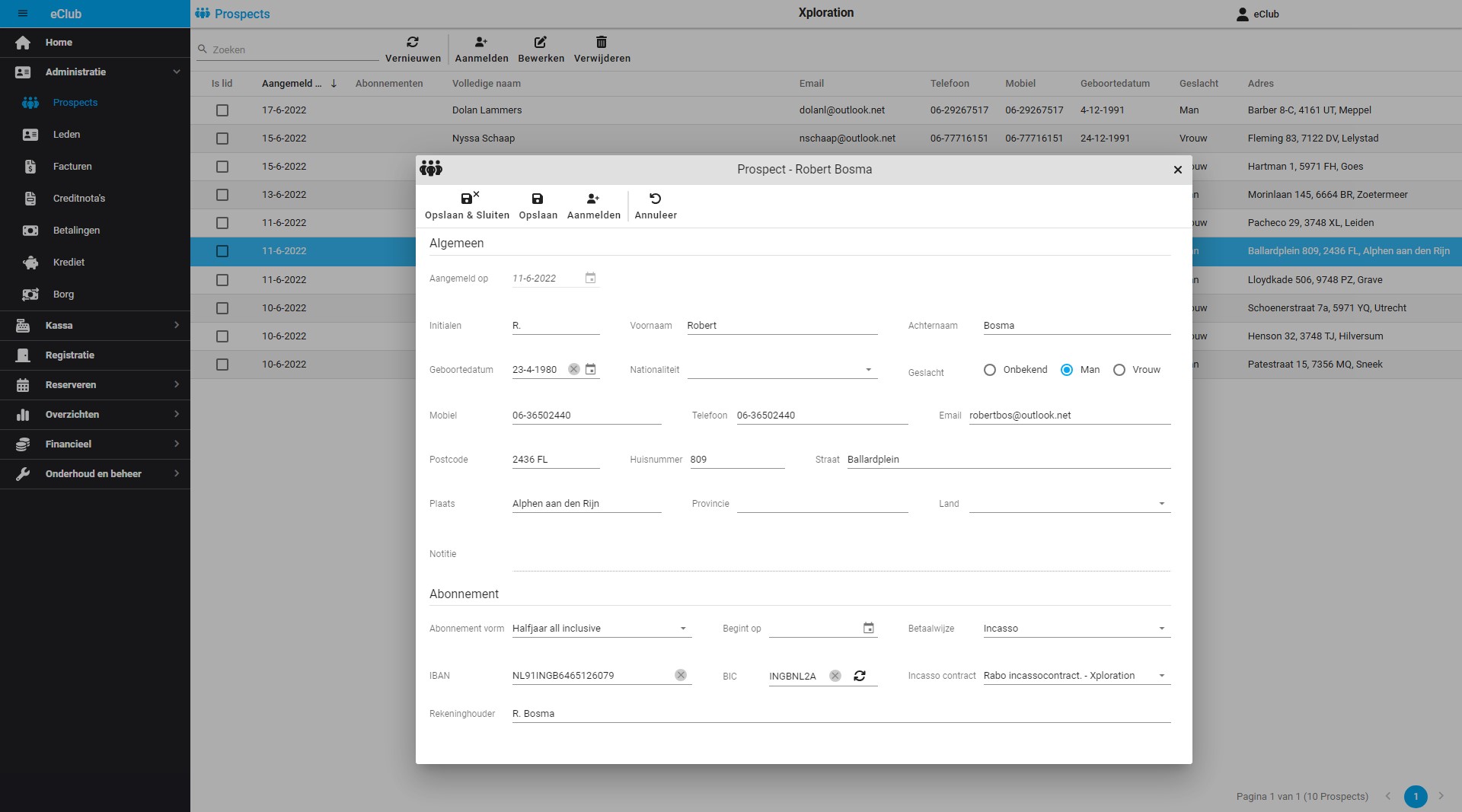Viewport: 1462px width, 812px height.
Task: Click the Notitie text area
Action: [841, 554]
